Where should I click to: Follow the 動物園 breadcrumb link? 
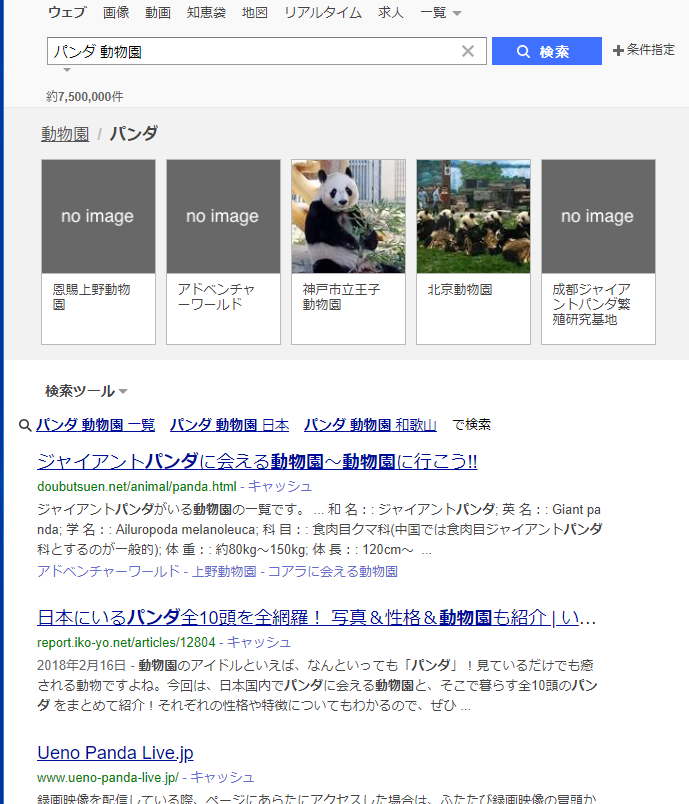[65, 134]
